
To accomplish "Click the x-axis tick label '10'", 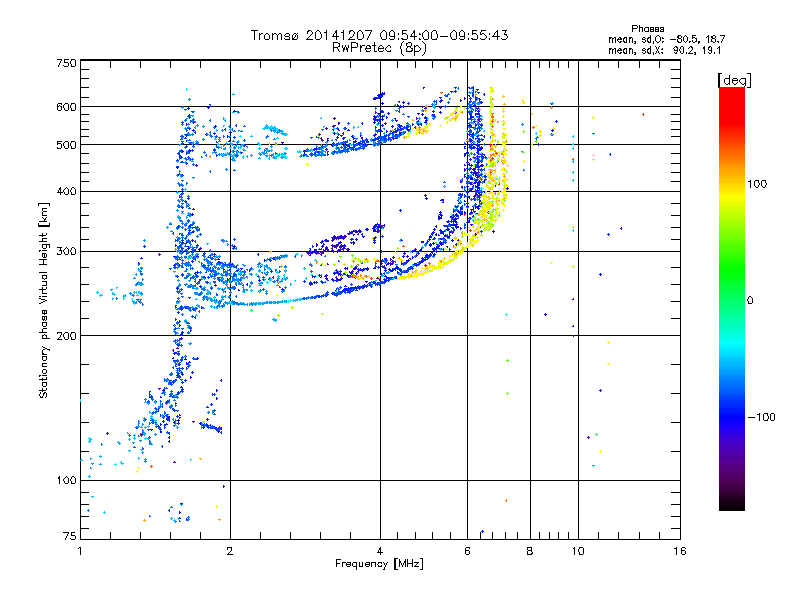I will point(578,551).
